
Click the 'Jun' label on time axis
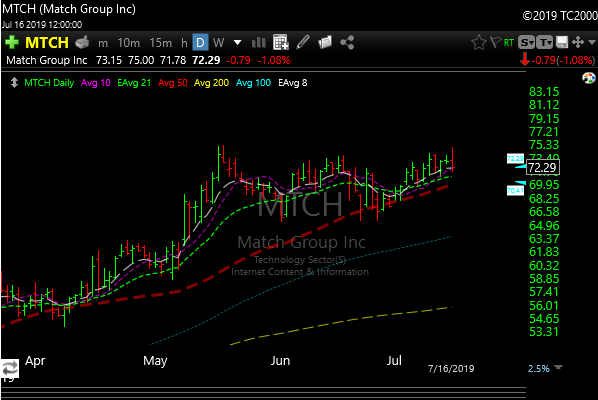click(280, 360)
